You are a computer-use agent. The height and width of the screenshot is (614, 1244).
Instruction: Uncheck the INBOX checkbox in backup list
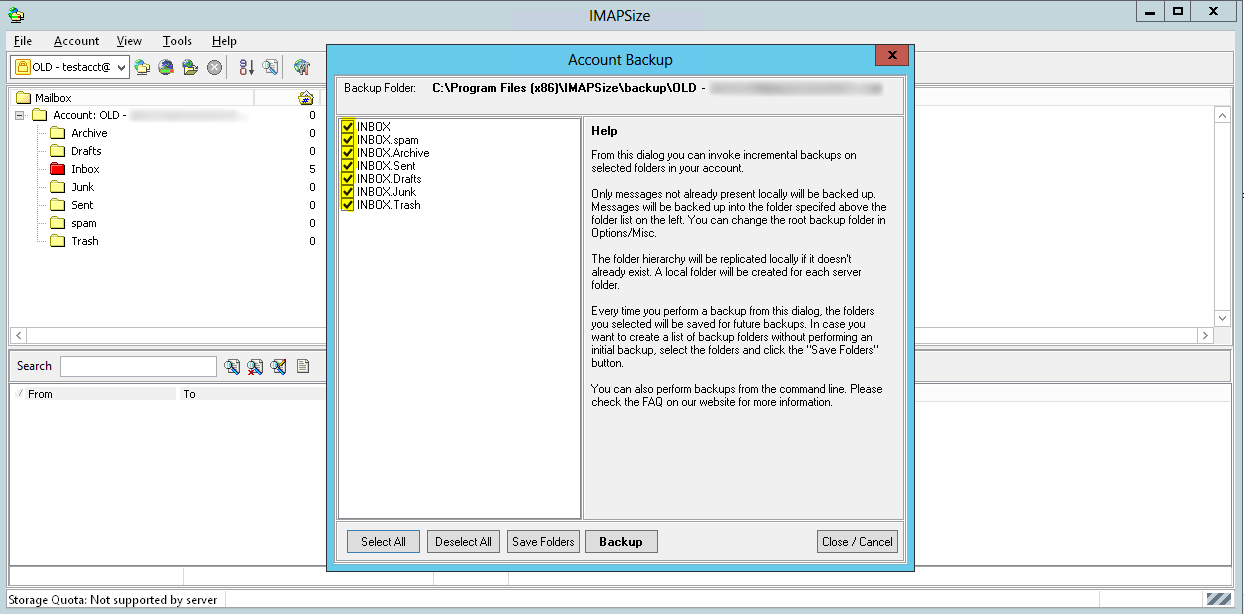(x=348, y=127)
